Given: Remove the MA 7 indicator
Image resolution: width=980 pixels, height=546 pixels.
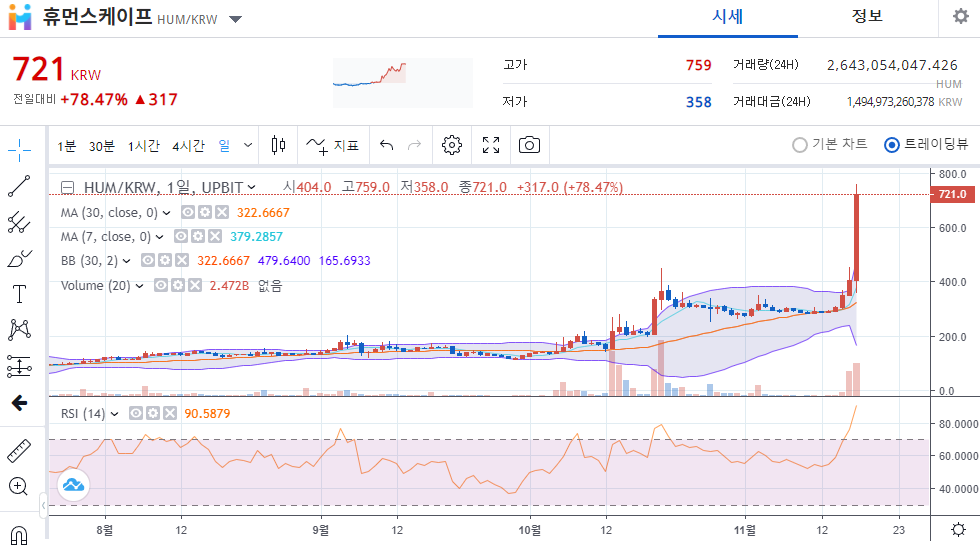Looking at the screenshot, I should pos(214,236).
